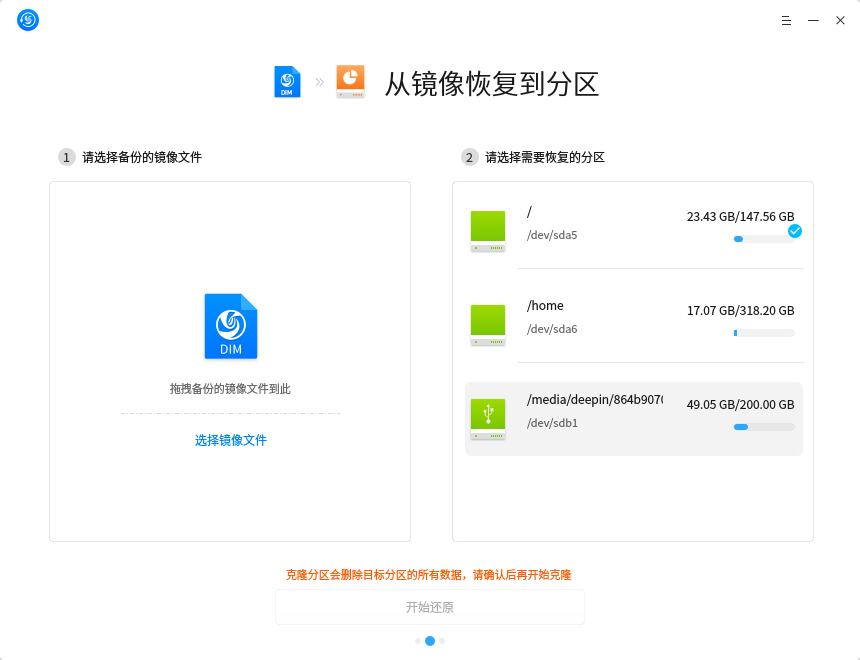Click the USB drive icon for /dev/sdb1

[488, 419]
